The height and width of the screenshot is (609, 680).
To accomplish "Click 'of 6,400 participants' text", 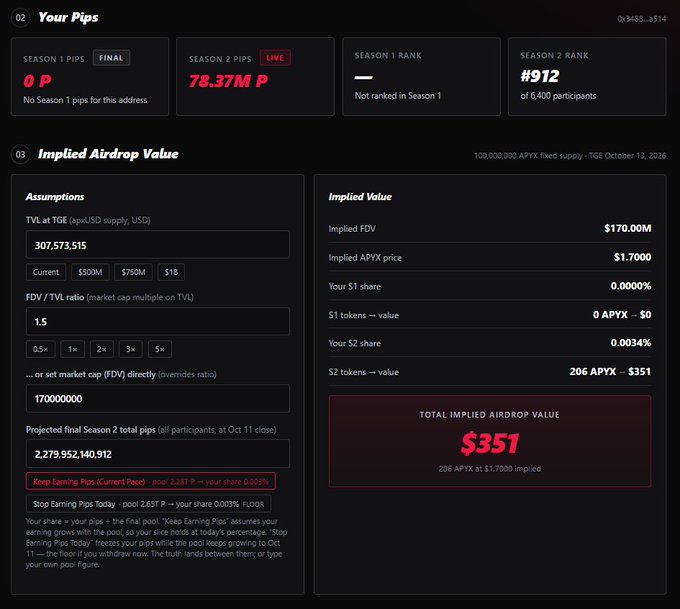I will tap(558, 96).
